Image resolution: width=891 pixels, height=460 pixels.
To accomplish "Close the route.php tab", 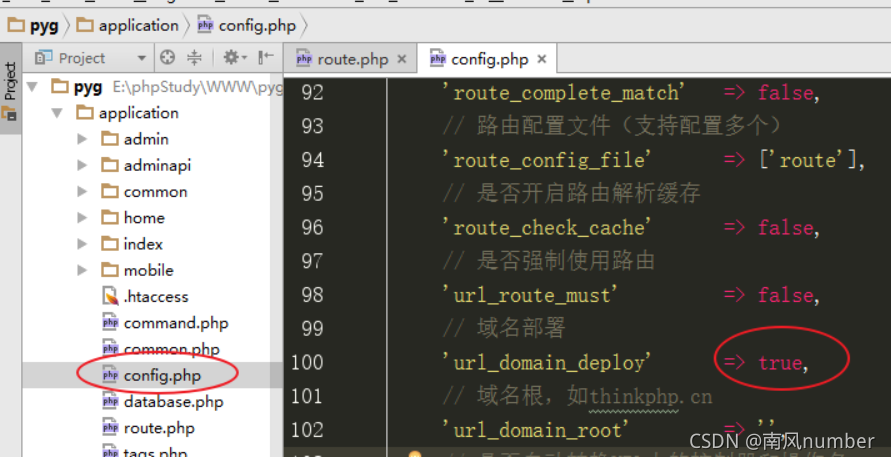I will [402, 59].
